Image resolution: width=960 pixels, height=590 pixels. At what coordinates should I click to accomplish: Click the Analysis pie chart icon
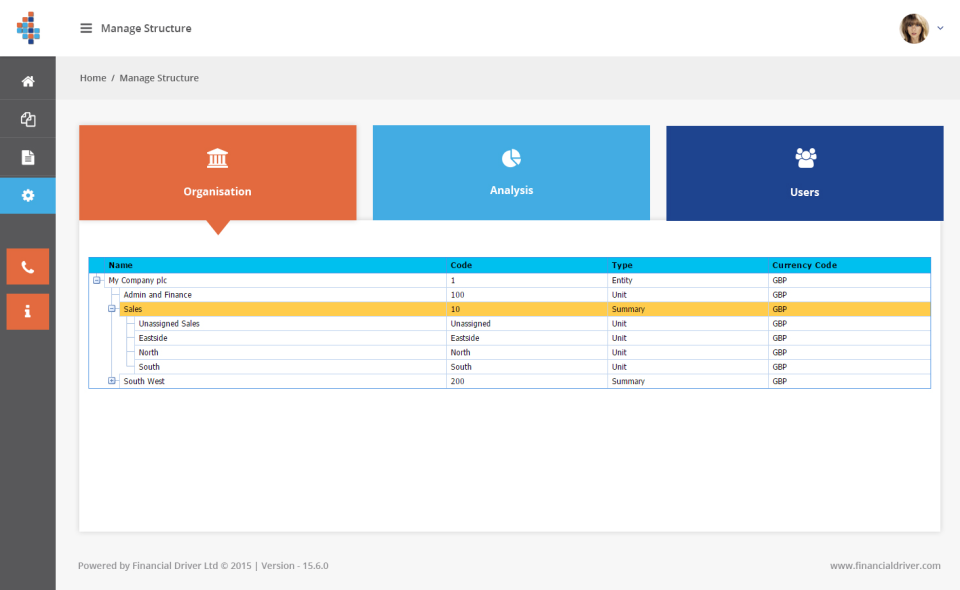[511, 157]
